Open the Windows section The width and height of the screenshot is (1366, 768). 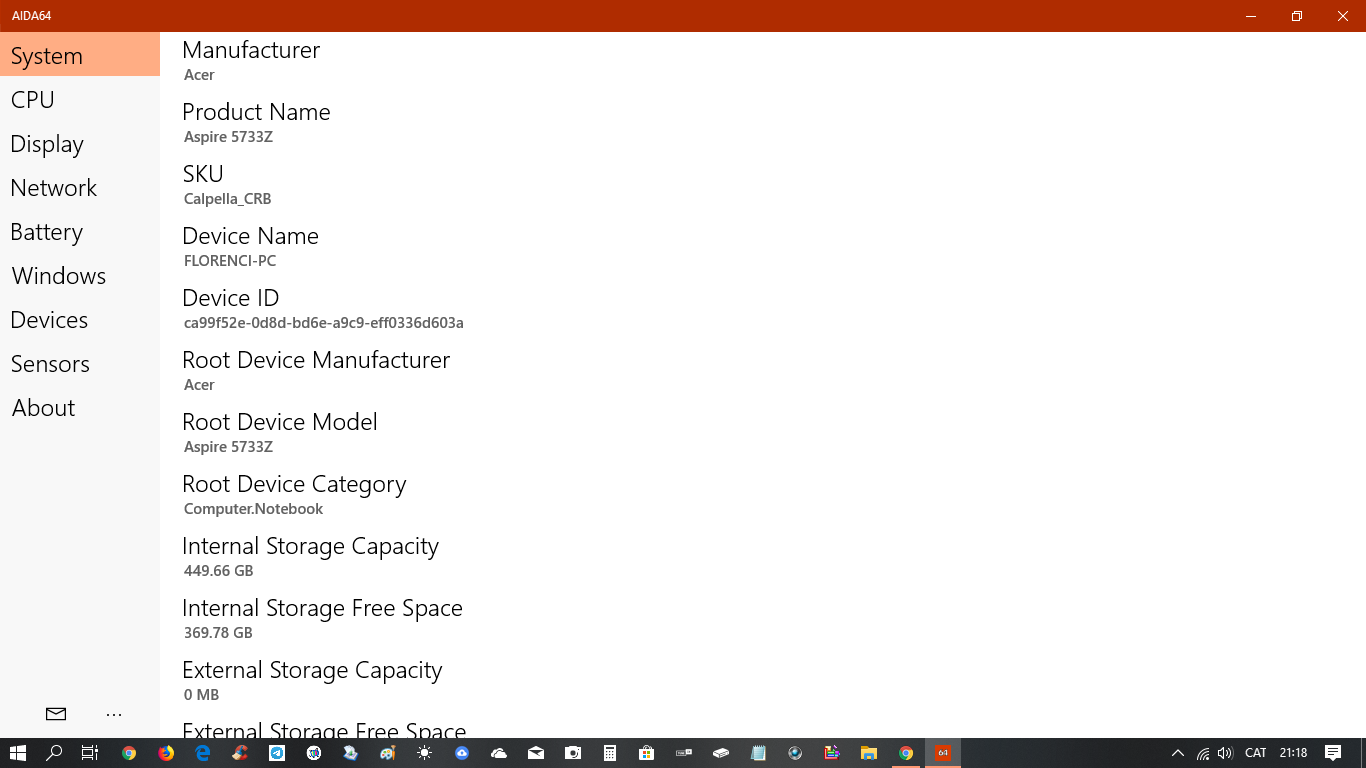[80, 276]
